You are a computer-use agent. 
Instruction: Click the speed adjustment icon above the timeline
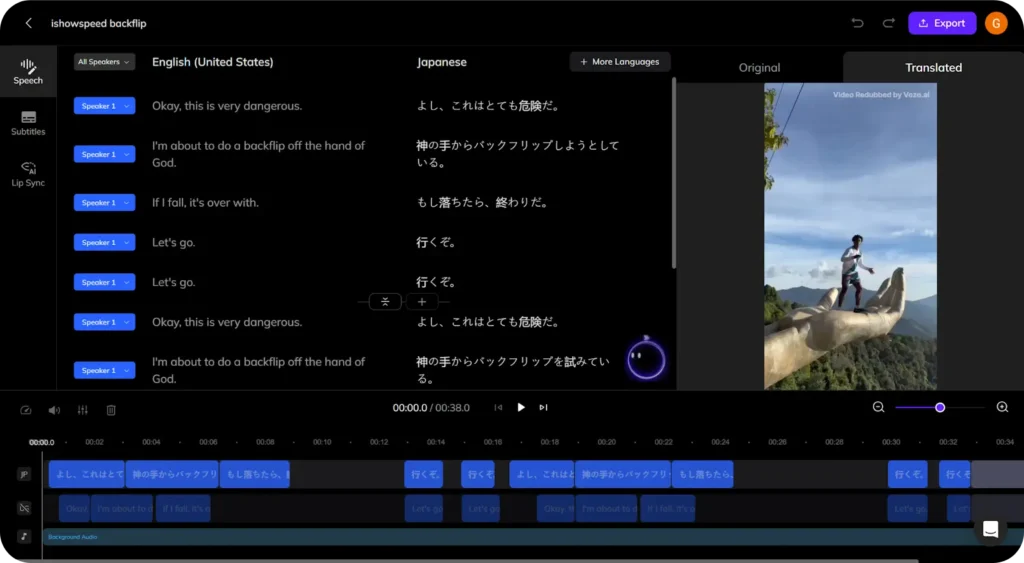click(x=25, y=410)
